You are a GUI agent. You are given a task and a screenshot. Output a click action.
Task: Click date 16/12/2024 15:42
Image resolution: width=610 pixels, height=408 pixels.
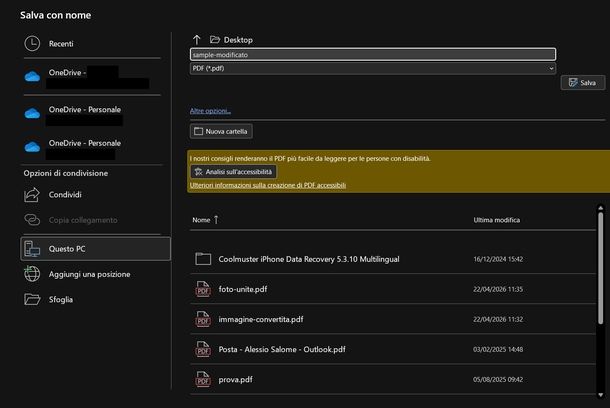[x=498, y=259]
